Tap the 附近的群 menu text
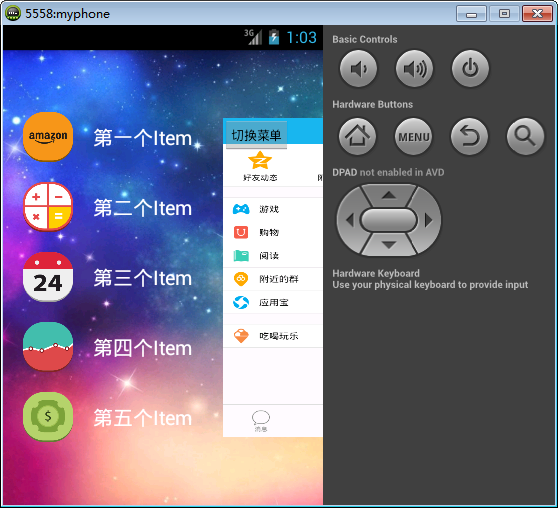The height and width of the screenshot is (508, 558). (279, 279)
